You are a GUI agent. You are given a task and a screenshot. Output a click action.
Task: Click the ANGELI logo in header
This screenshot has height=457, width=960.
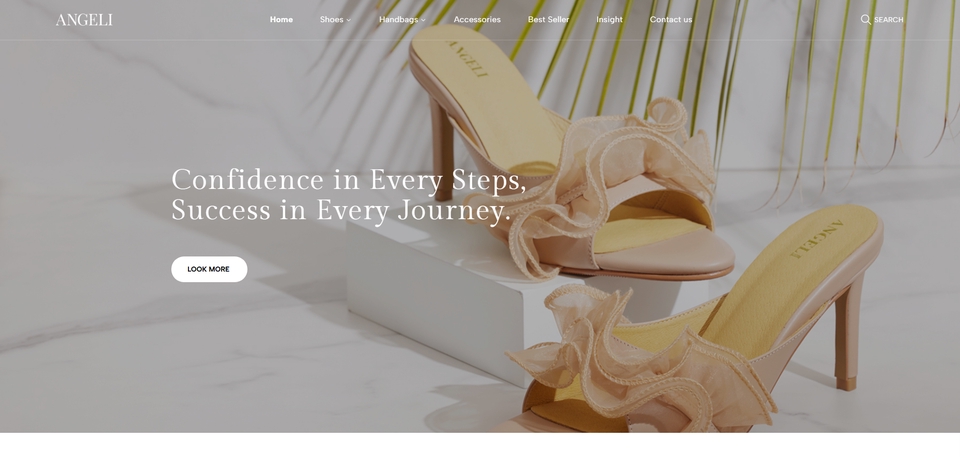point(84,20)
